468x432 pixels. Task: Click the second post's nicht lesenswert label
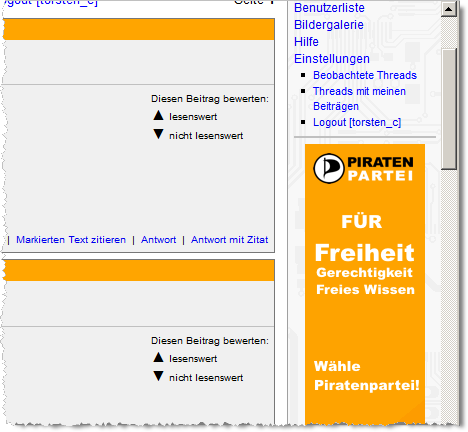point(206,378)
